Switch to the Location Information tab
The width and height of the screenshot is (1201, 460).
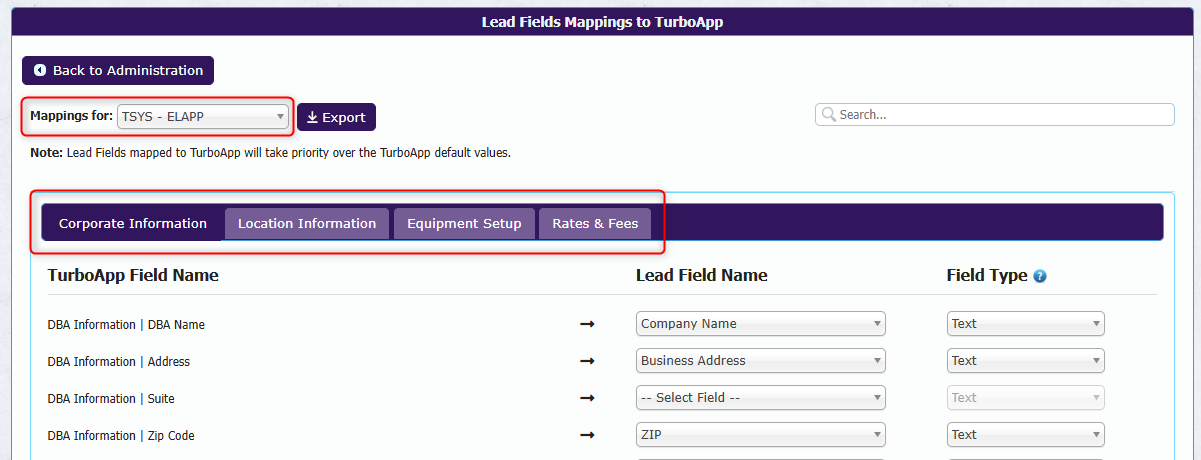(x=307, y=224)
